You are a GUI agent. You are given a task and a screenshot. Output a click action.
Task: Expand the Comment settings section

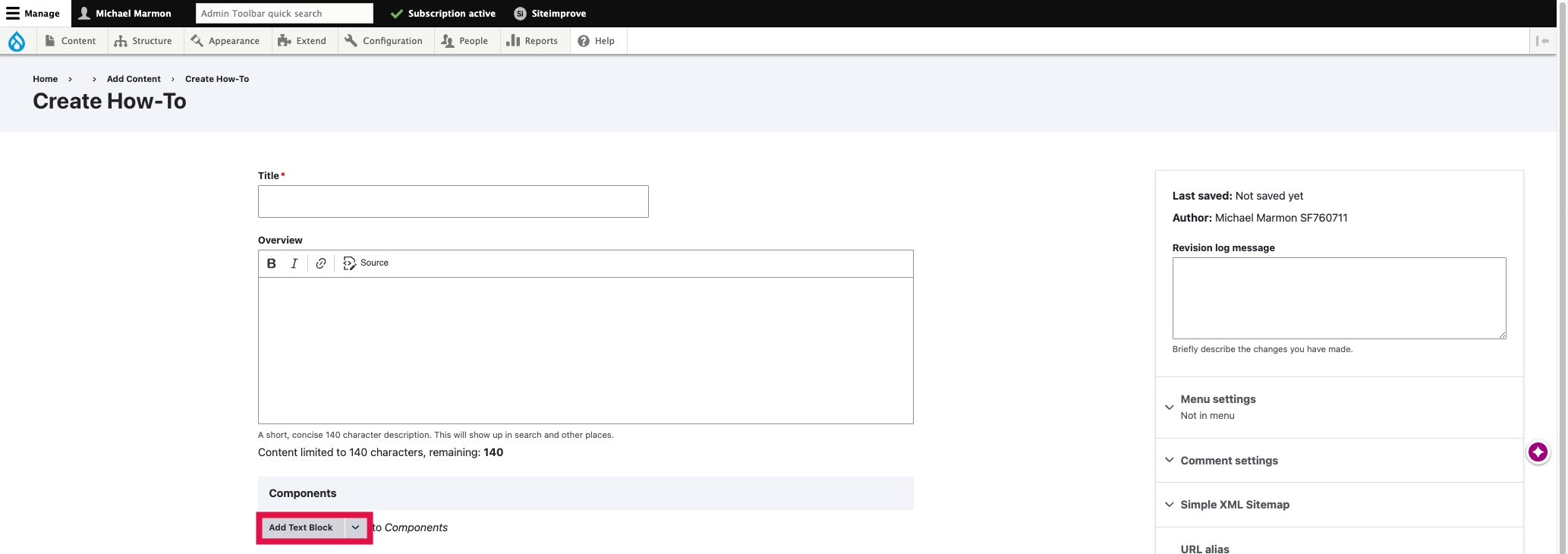[1339, 461]
